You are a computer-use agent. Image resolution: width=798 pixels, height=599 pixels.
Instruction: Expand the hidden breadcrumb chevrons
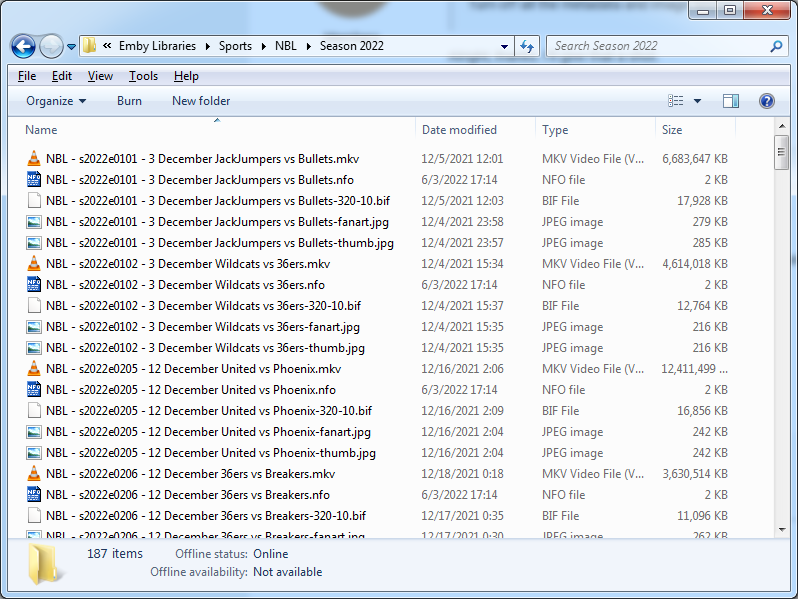click(107, 46)
